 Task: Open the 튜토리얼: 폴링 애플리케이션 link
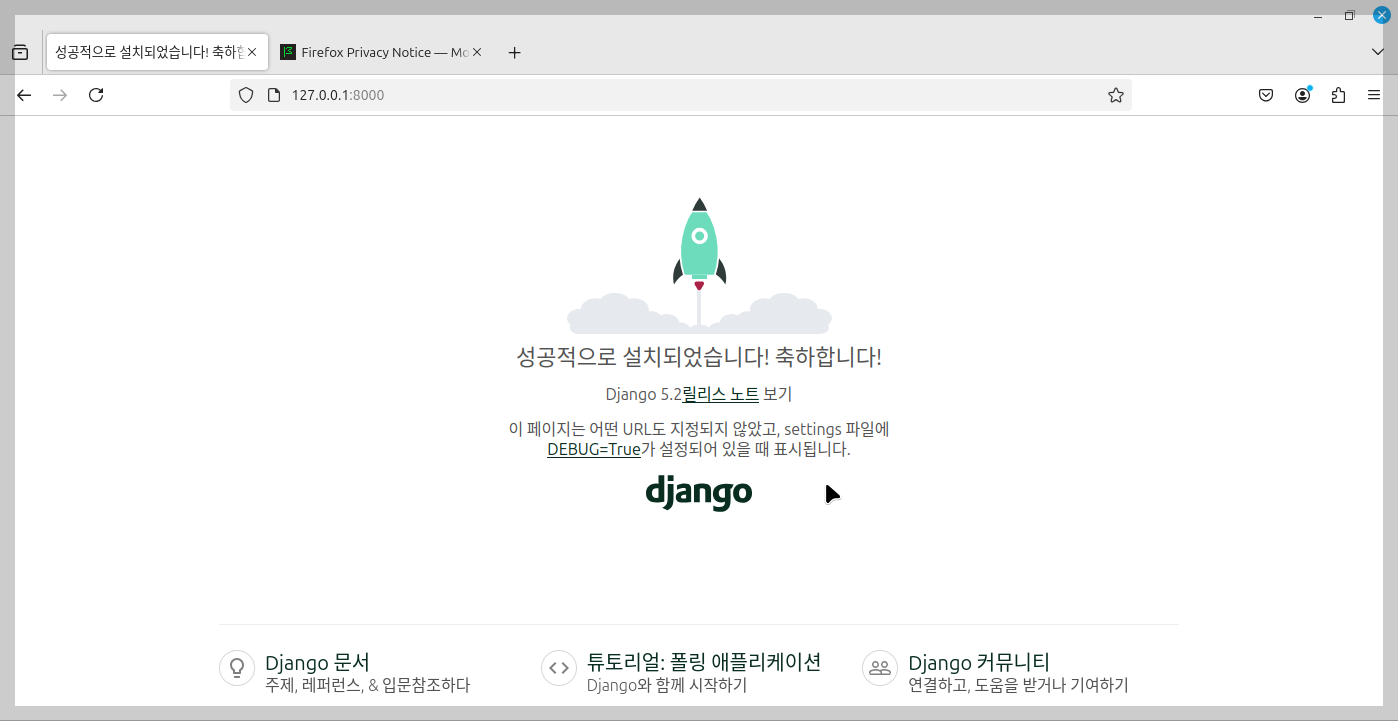(x=704, y=662)
